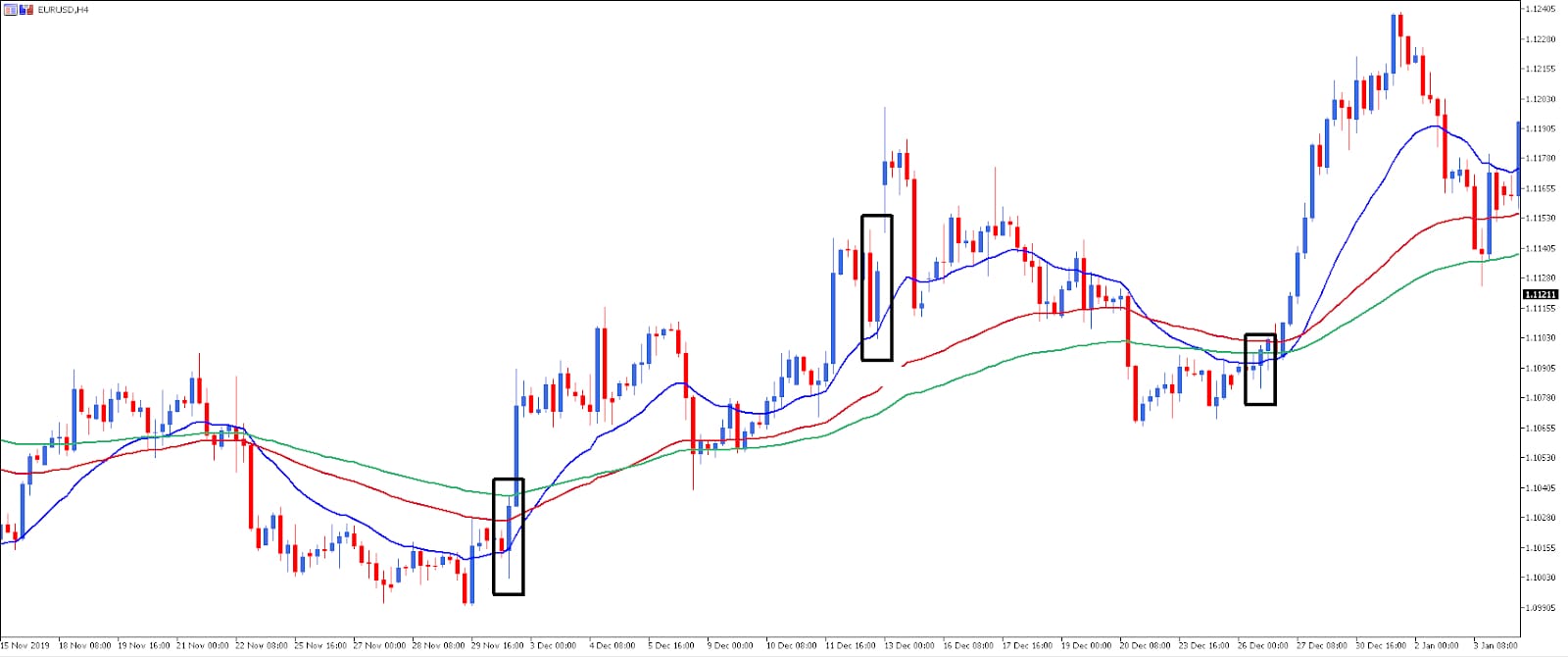Viewport: 1568px width, 657px height.
Task: Click the 1.12405 price level on scale
Action: point(1542,9)
